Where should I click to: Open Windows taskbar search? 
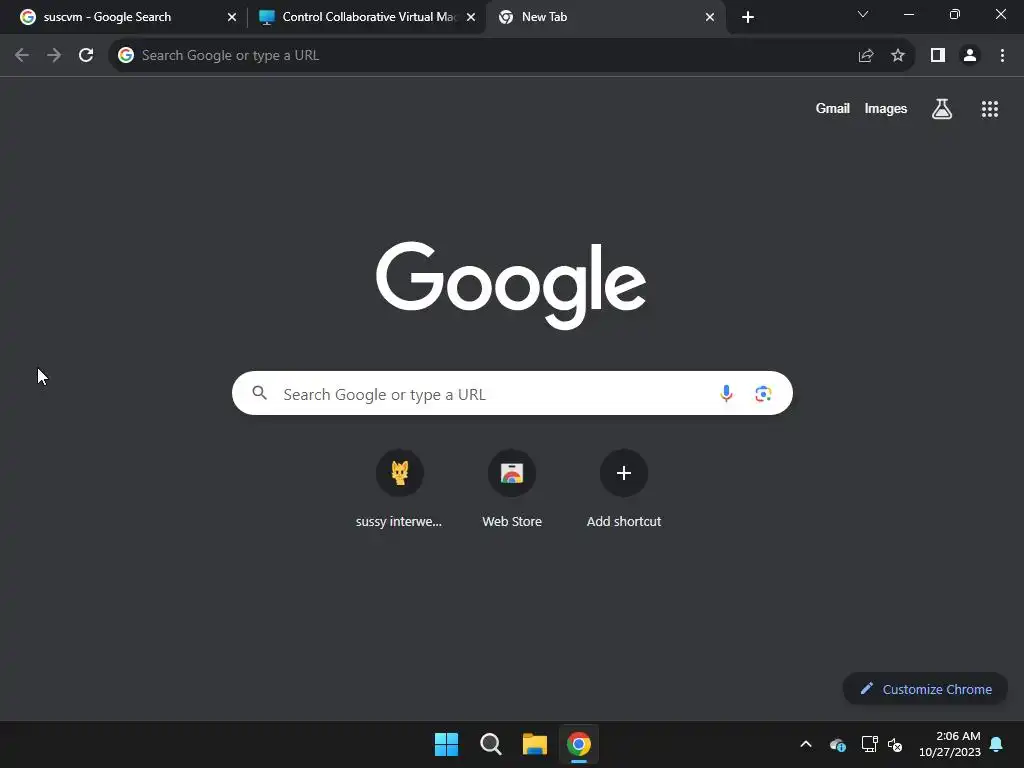pos(490,744)
